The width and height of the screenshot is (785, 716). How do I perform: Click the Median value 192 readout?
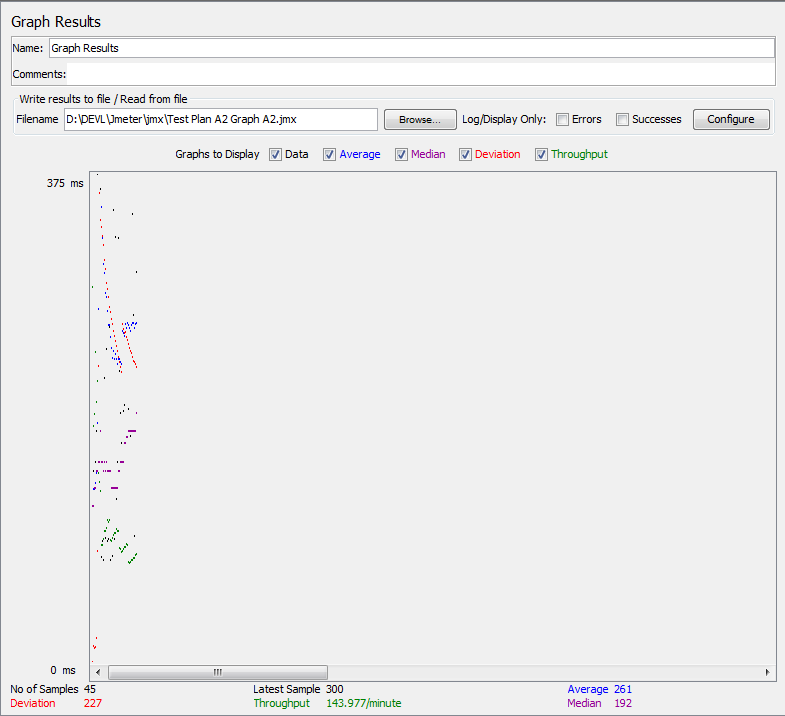(x=624, y=703)
